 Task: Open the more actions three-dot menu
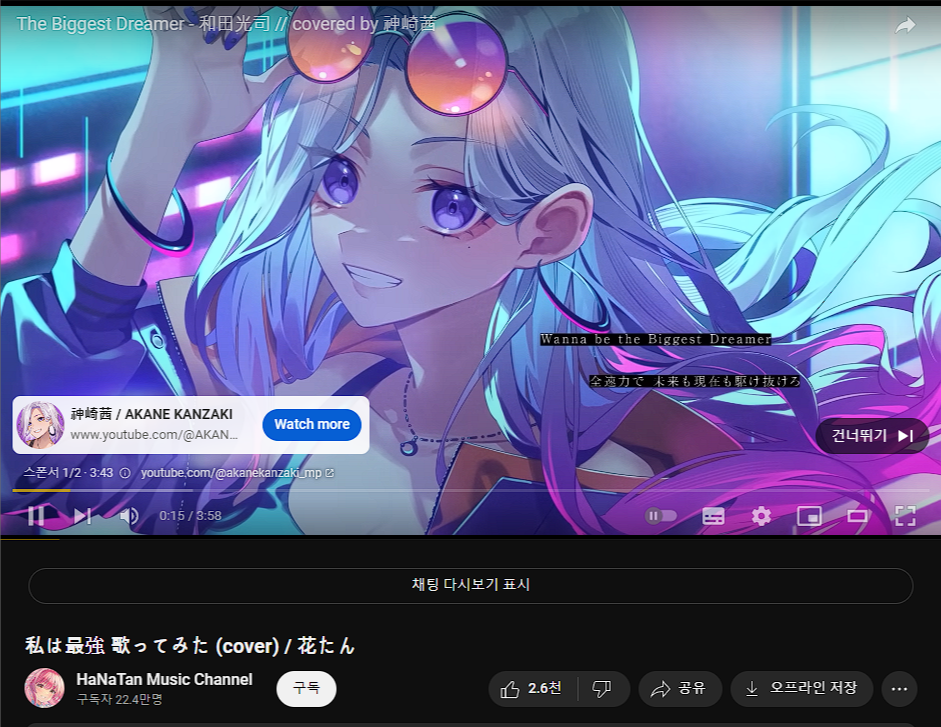click(899, 689)
